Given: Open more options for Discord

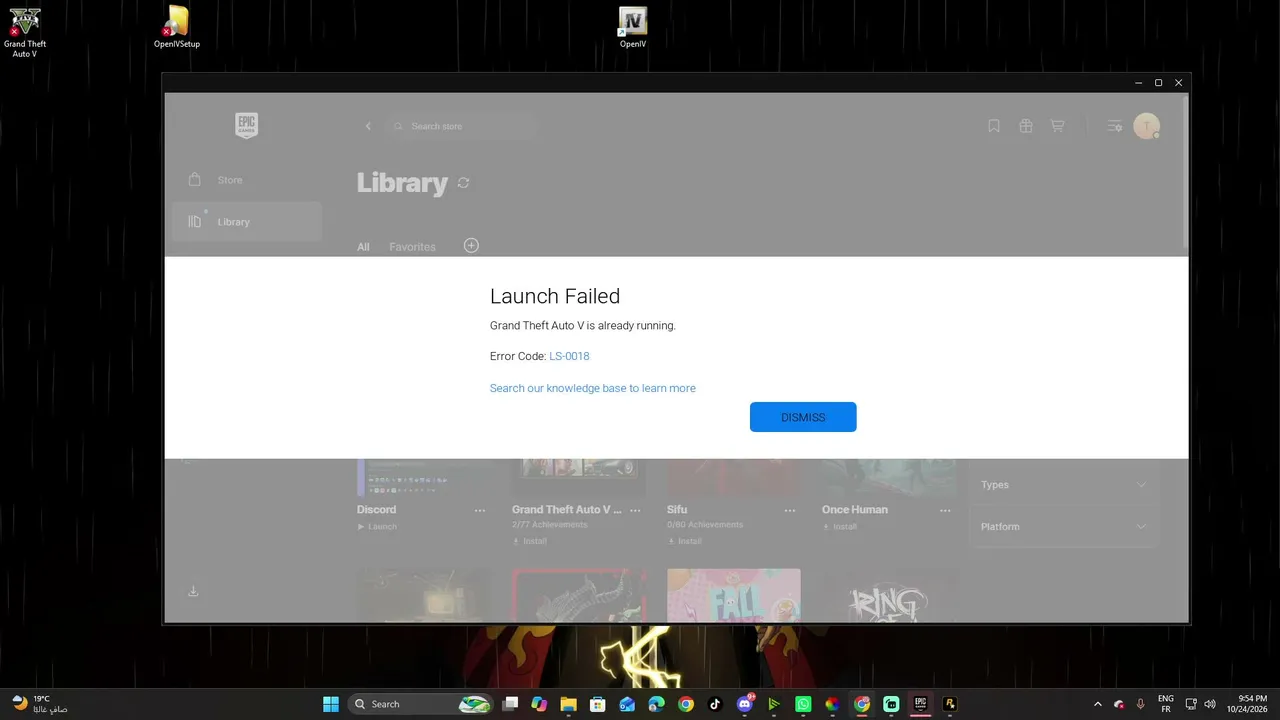Looking at the screenshot, I should pos(480,510).
